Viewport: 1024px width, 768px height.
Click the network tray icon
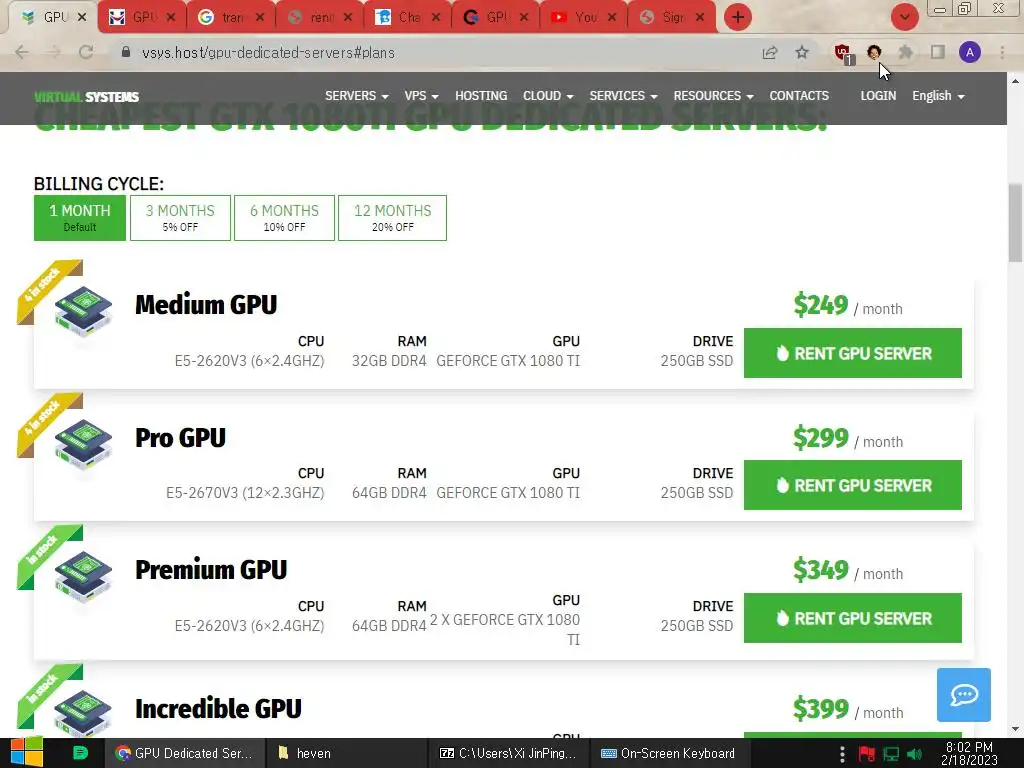(891, 754)
